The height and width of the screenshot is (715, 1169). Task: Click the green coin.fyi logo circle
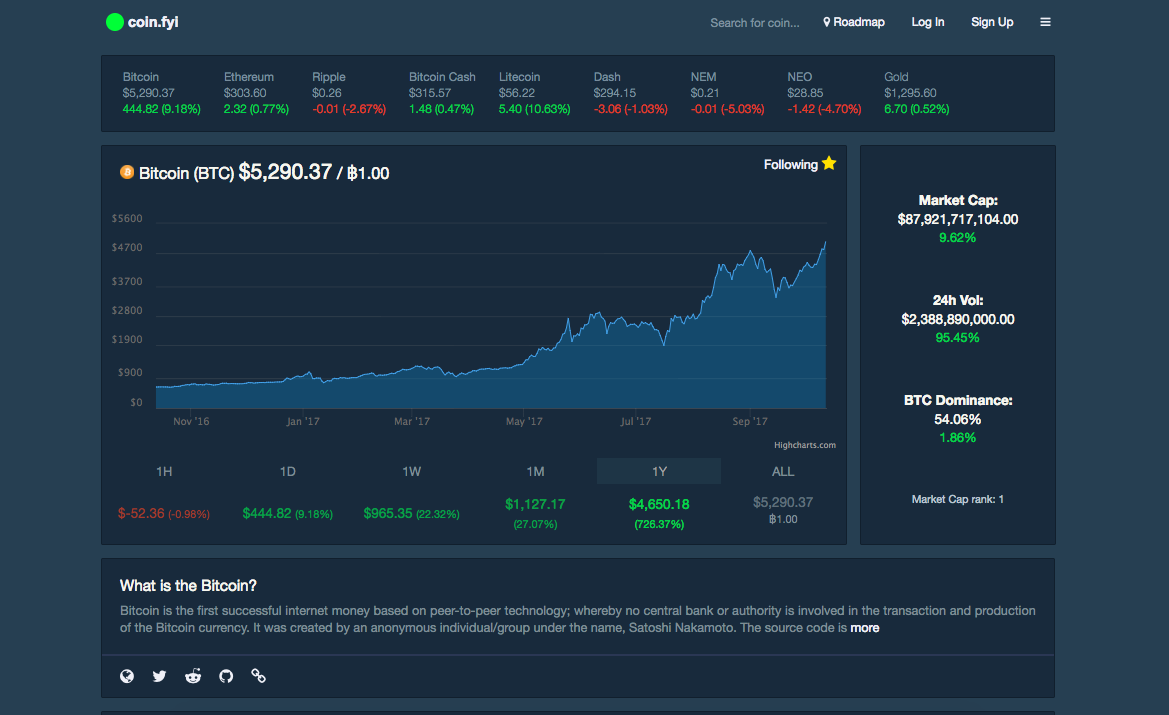click(x=114, y=22)
